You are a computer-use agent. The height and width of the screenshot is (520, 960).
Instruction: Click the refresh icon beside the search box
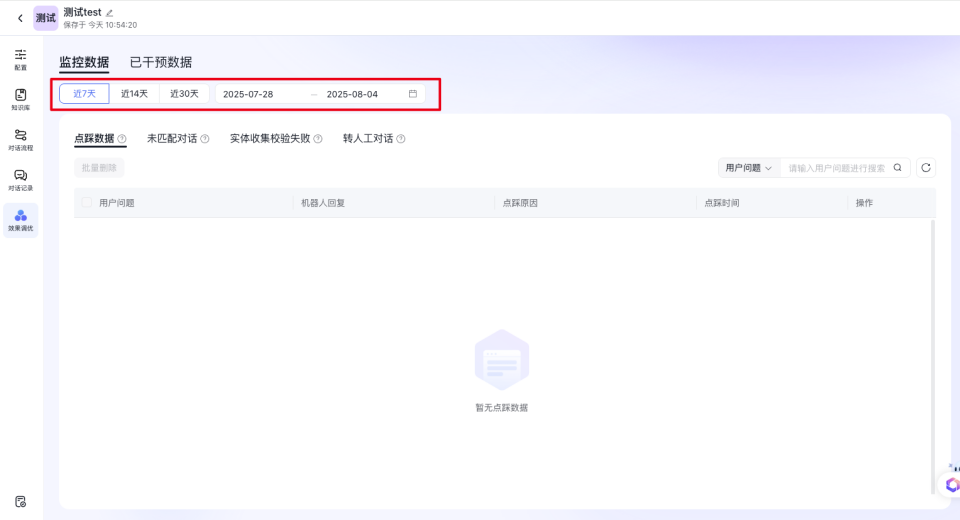(926, 168)
